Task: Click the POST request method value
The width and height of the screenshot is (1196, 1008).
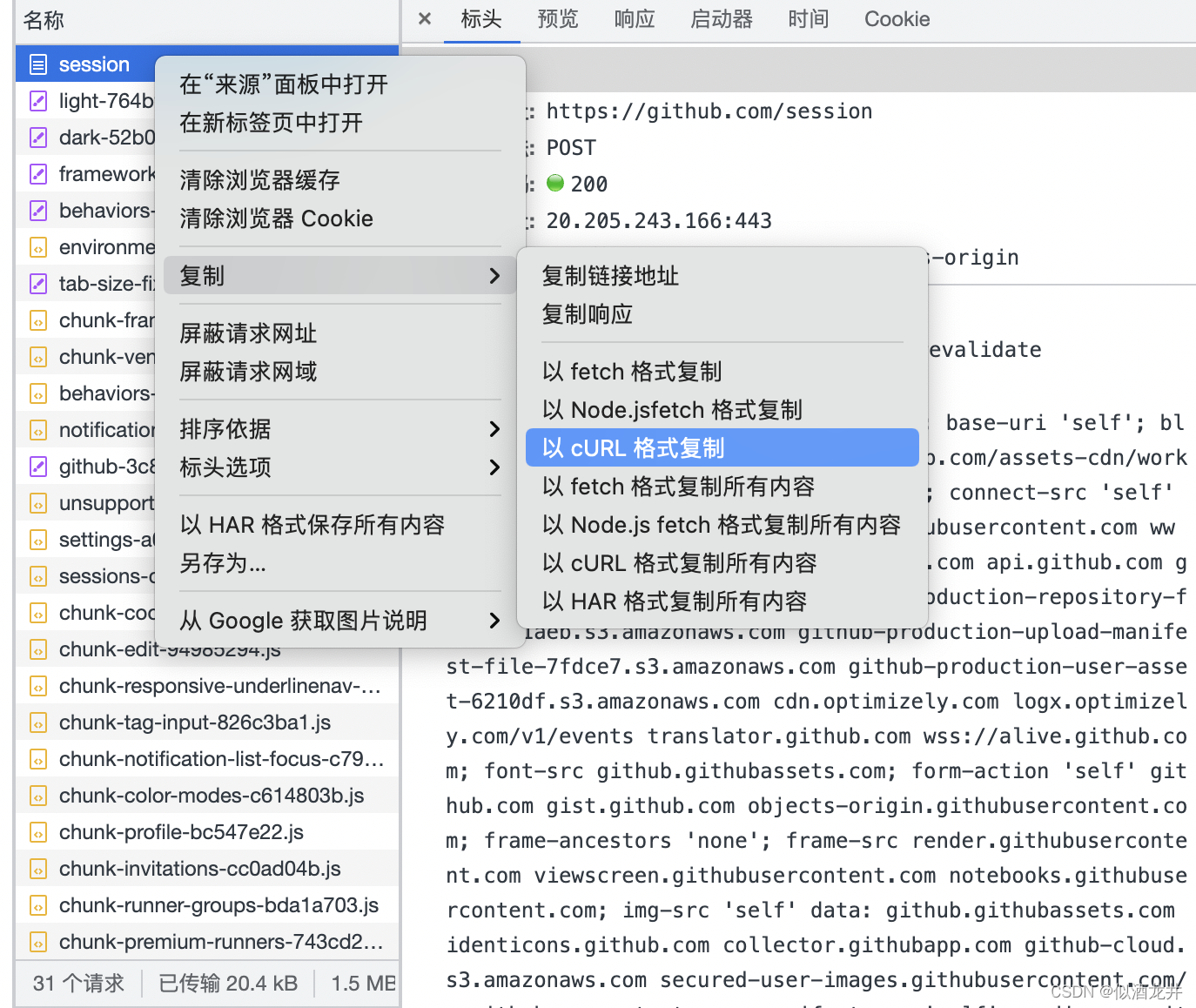Action: click(x=571, y=148)
